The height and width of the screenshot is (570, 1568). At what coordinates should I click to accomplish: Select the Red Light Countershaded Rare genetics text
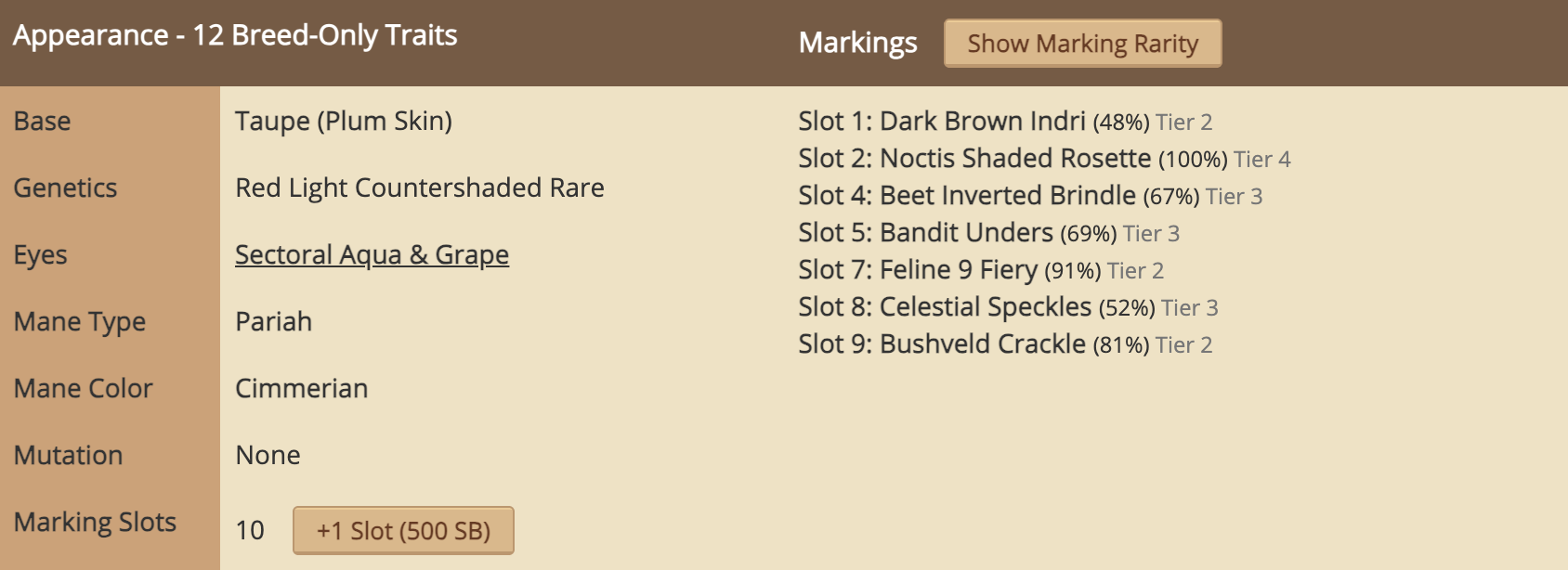[x=419, y=188]
